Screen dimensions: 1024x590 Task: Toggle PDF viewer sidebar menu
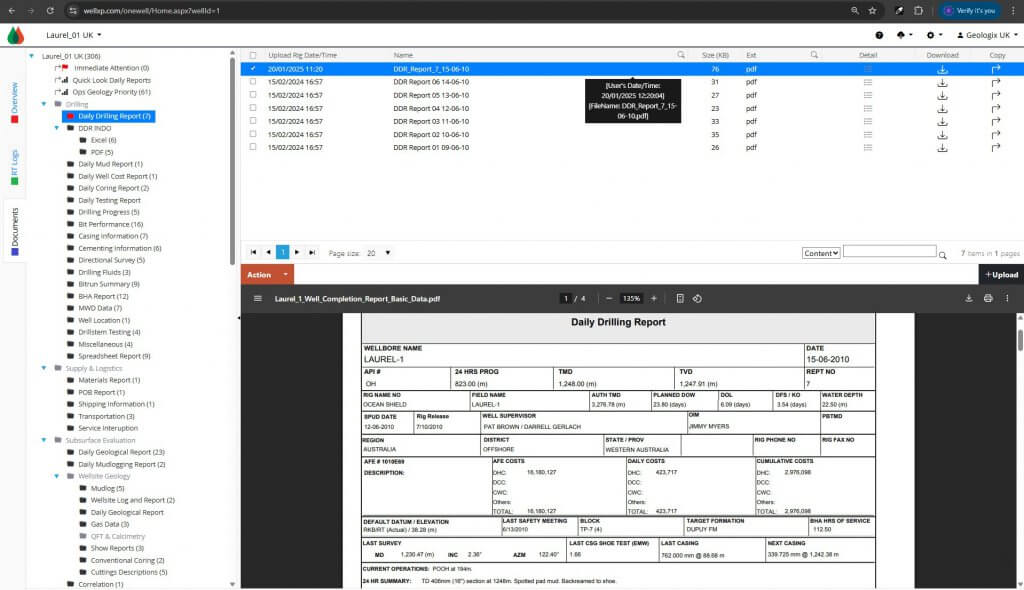click(x=257, y=299)
